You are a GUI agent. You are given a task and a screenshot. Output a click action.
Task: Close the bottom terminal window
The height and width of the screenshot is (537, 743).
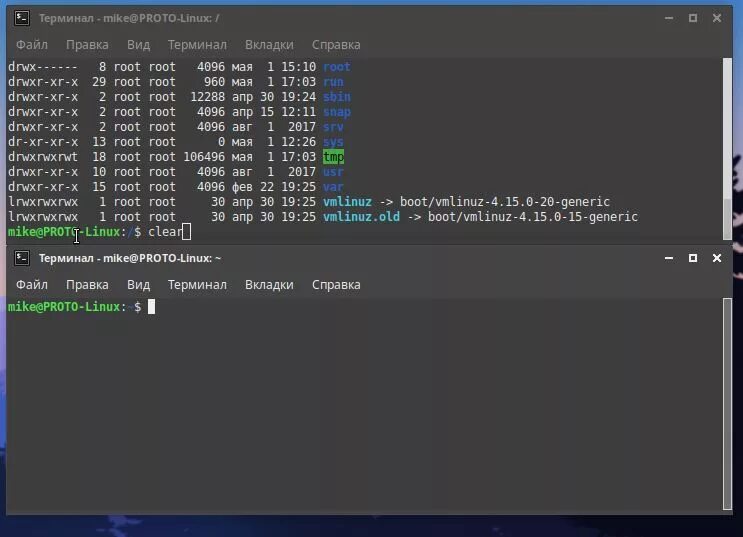pos(717,258)
